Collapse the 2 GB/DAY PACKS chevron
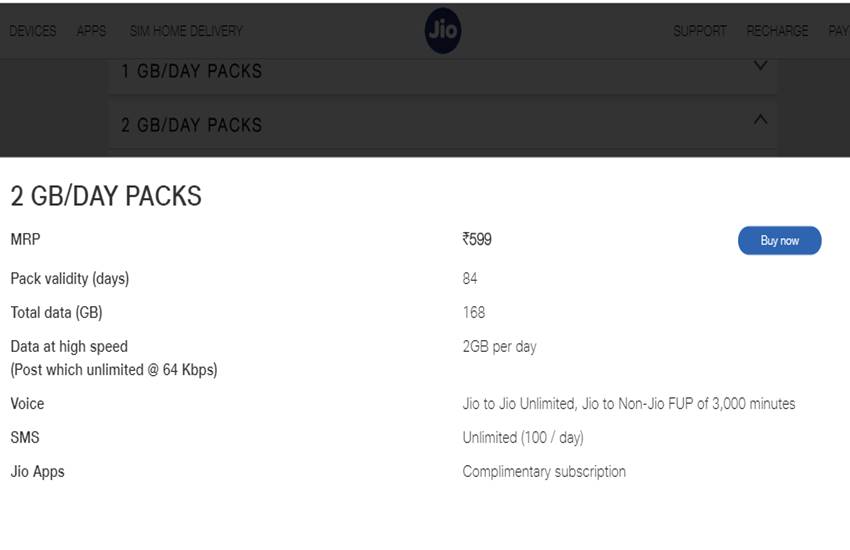Screen dimensions: 850x550 point(760,120)
